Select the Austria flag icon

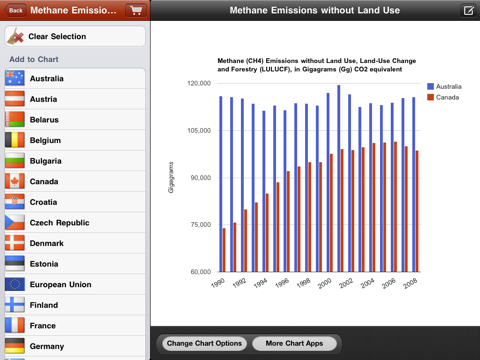point(15,99)
